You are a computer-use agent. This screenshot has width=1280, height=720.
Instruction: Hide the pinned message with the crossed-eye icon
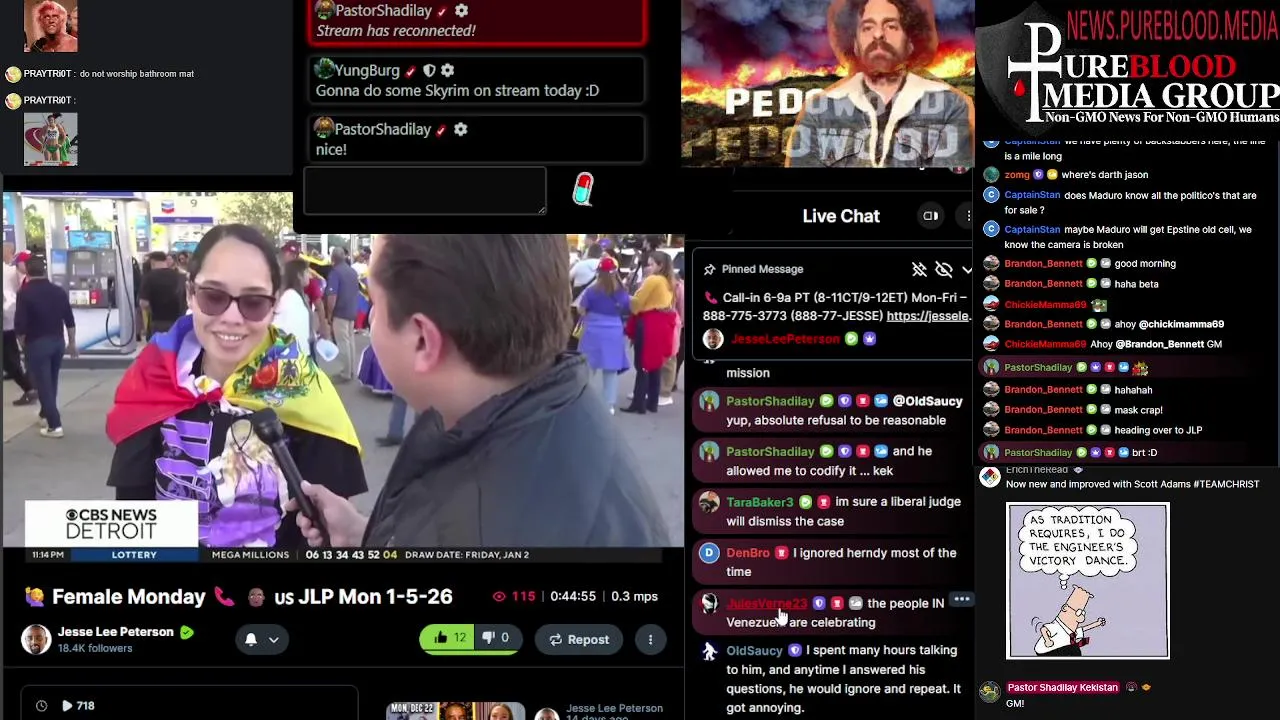(x=943, y=269)
